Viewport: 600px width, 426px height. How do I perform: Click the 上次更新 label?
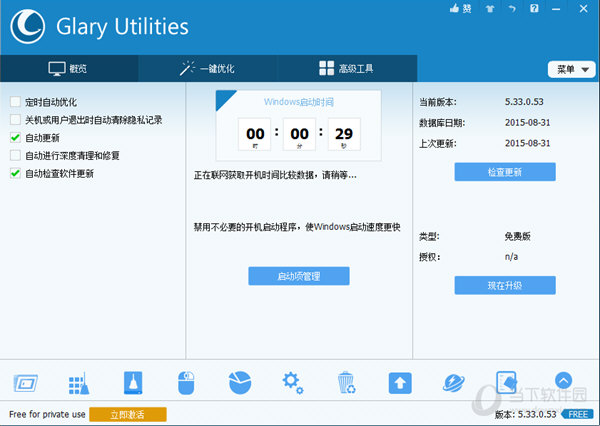click(437, 144)
